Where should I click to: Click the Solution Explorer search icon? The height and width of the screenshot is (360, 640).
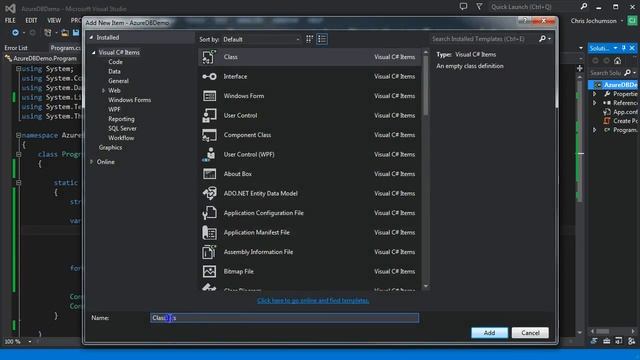[628, 73]
